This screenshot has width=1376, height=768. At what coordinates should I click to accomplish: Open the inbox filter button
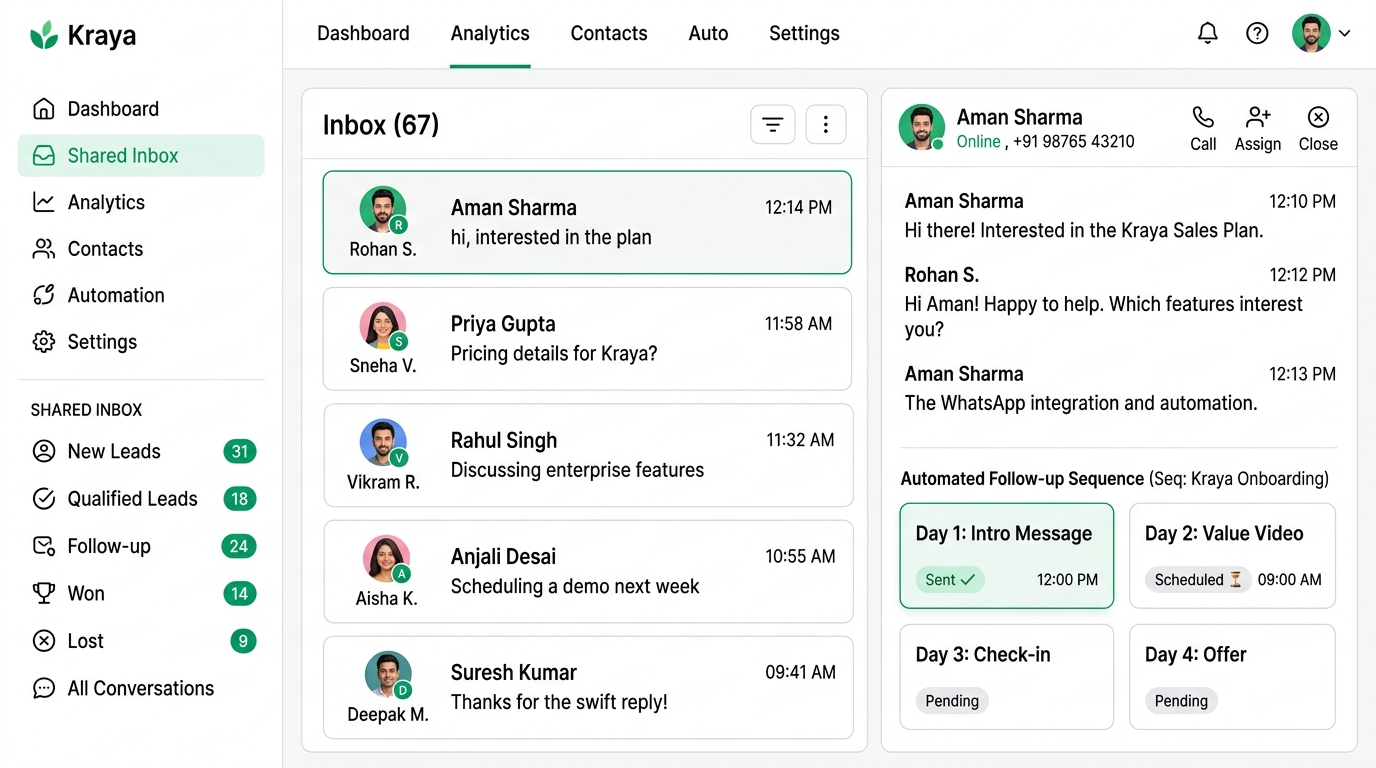[773, 125]
